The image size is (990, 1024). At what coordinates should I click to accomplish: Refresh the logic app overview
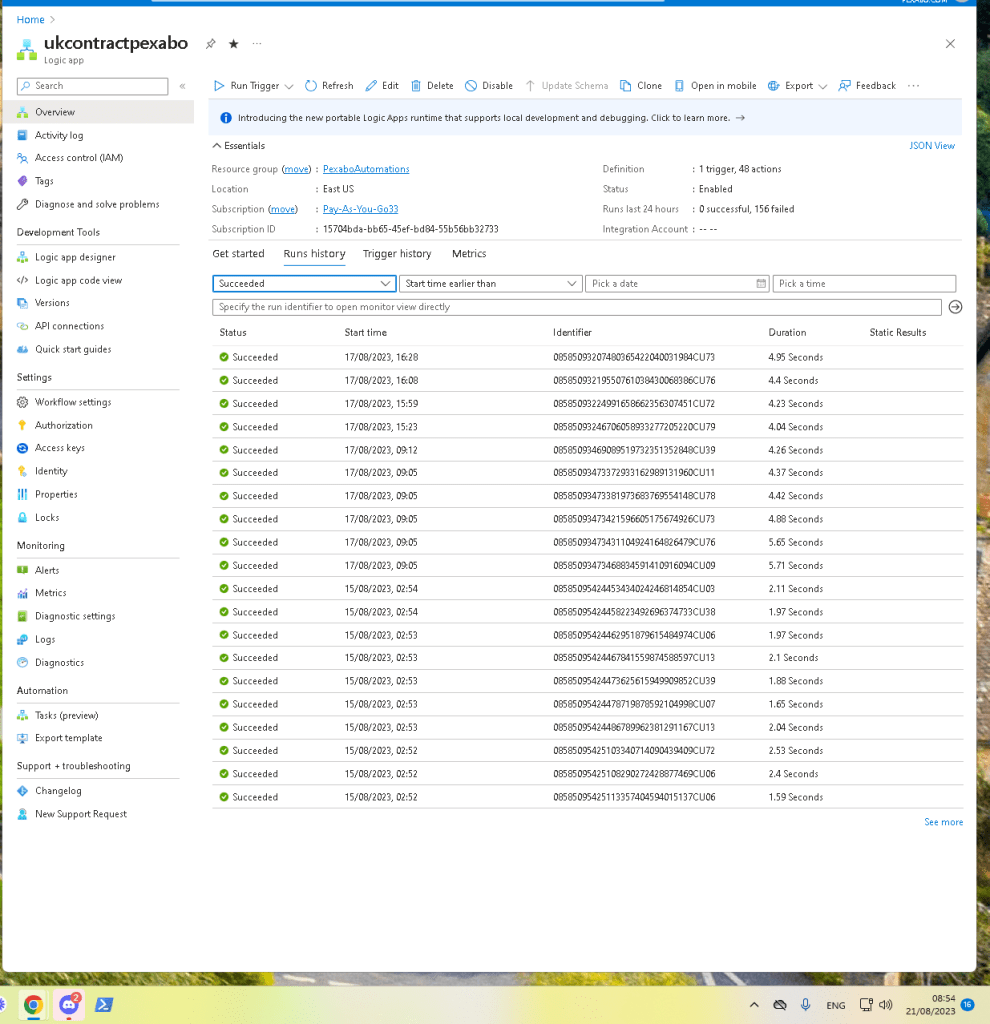[x=328, y=86]
